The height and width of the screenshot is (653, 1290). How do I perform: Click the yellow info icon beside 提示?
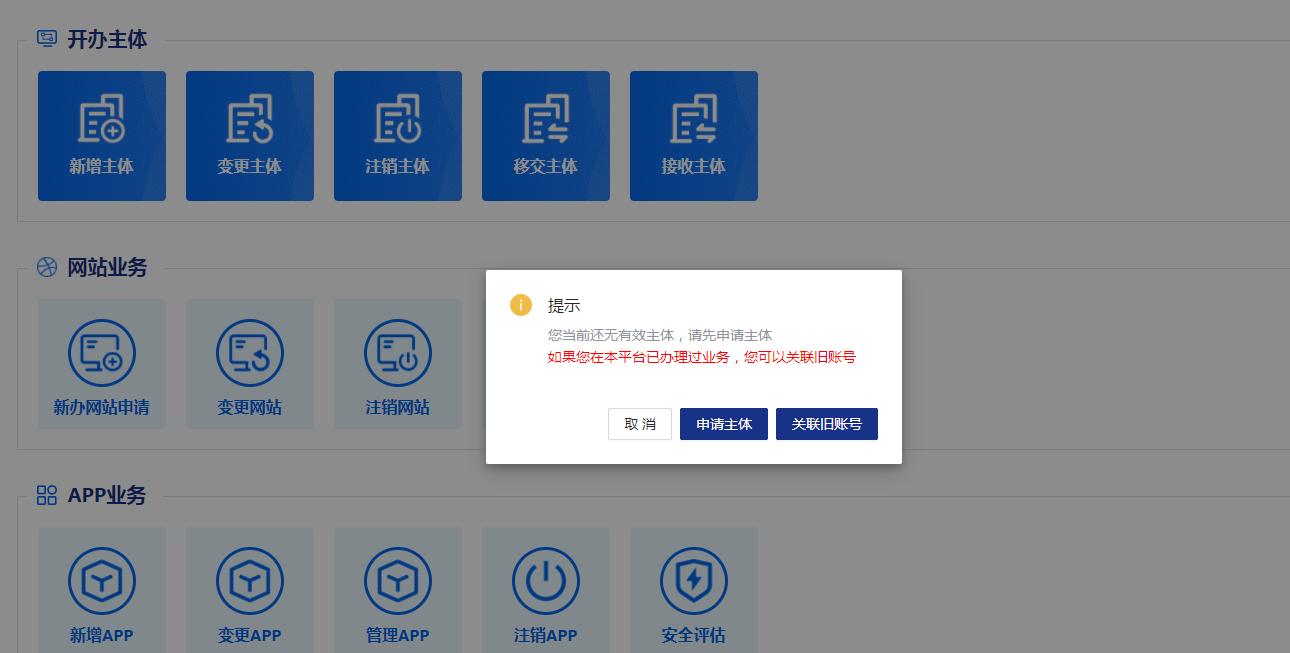point(521,305)
